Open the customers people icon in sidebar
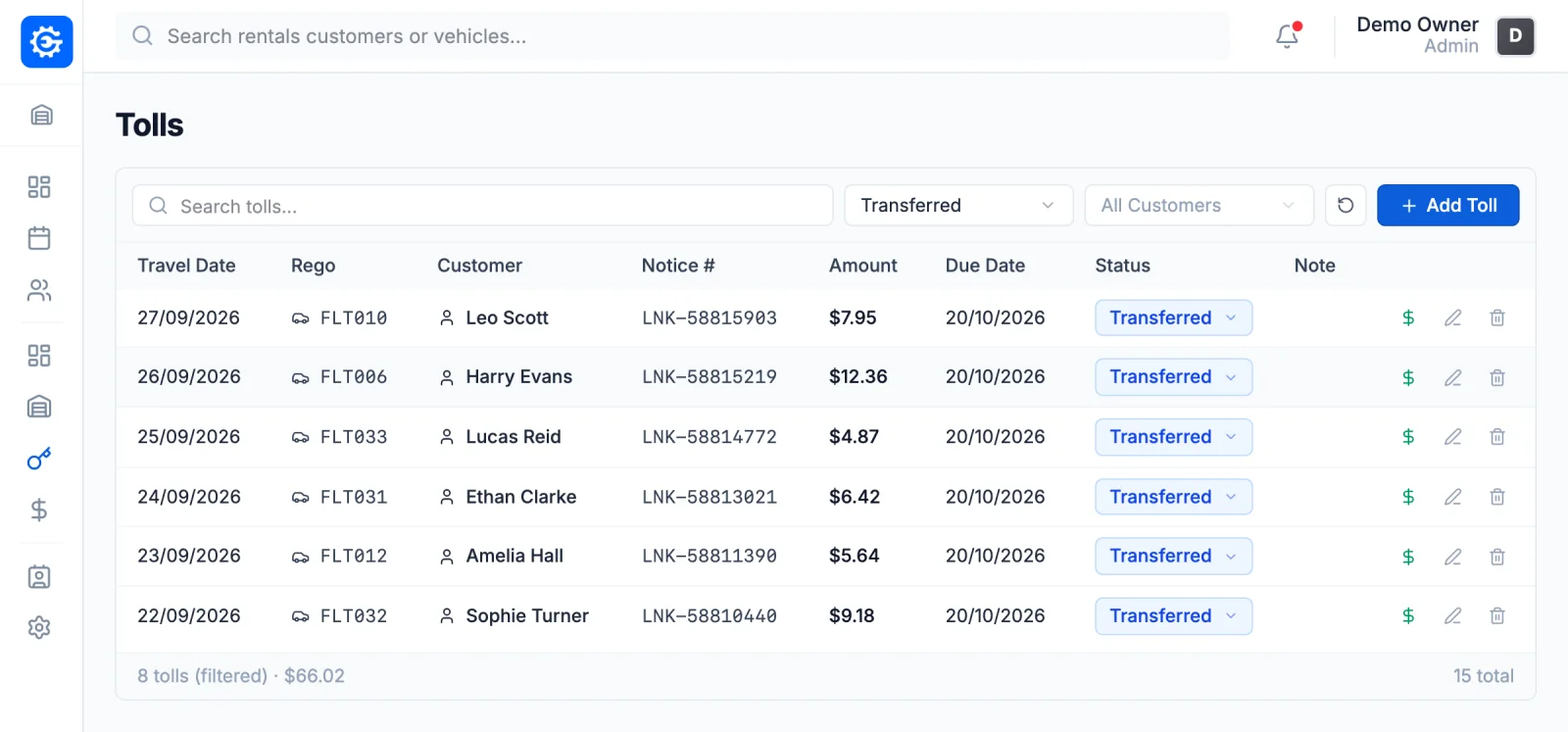Viewport: 1568px width, 732px height. click(x=39, y=290)
